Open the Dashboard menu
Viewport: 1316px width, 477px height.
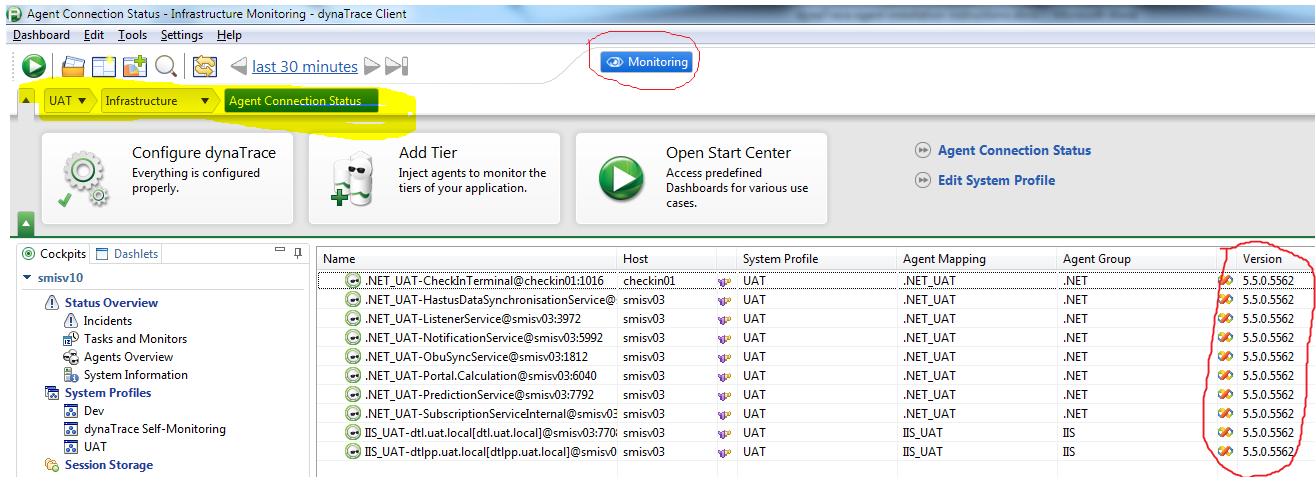point(41,35)
